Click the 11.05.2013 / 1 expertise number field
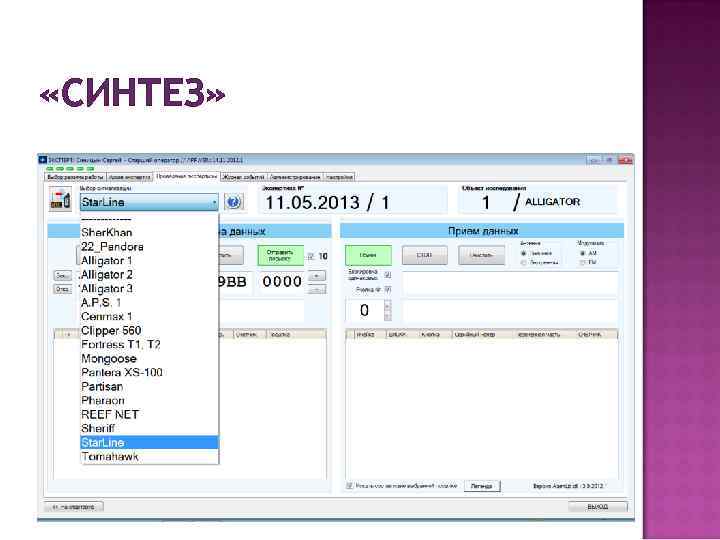 point(353,202)
